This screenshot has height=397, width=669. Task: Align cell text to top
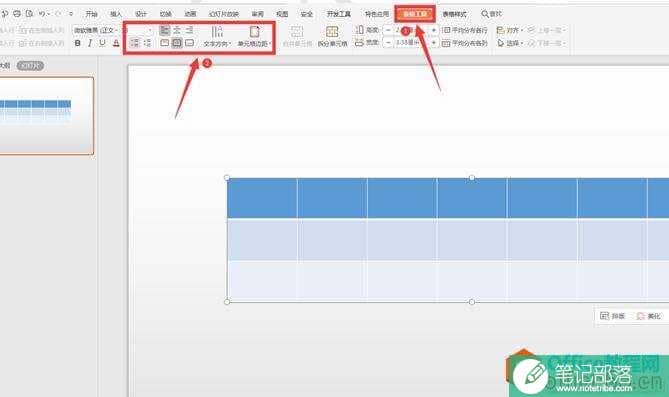point(164,43)
